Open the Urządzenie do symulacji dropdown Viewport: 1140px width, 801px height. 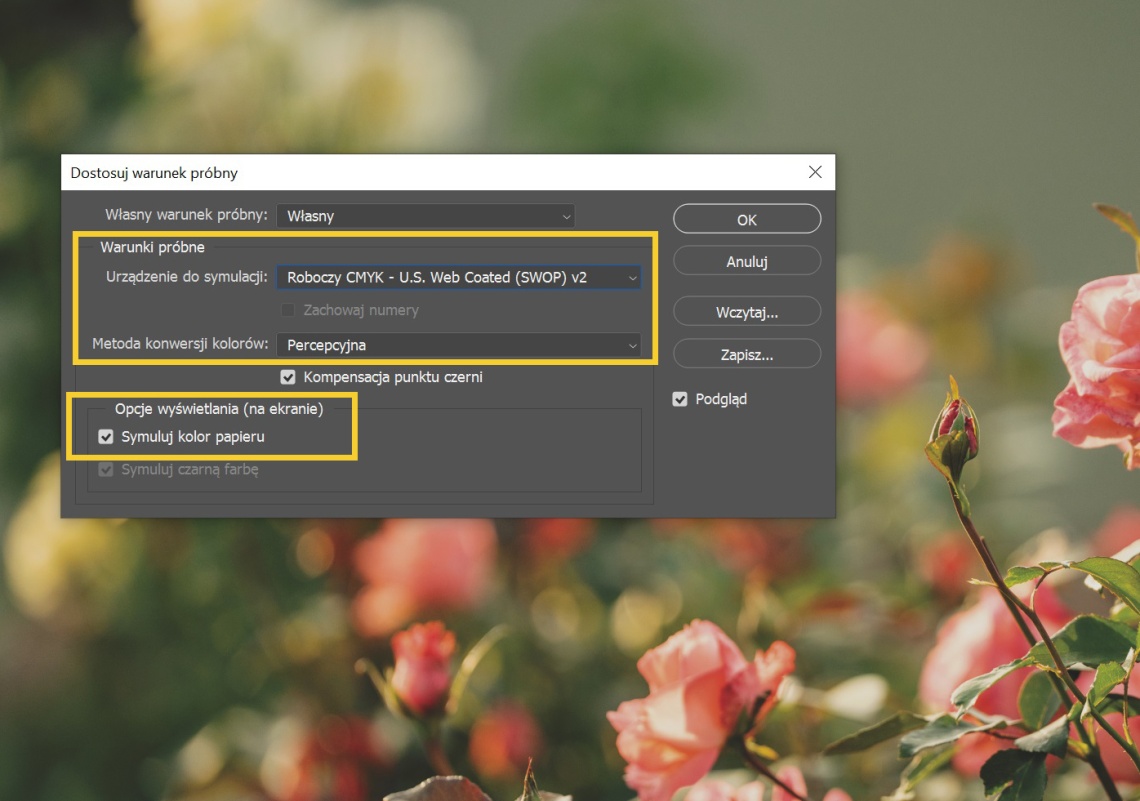click(459, 277)
